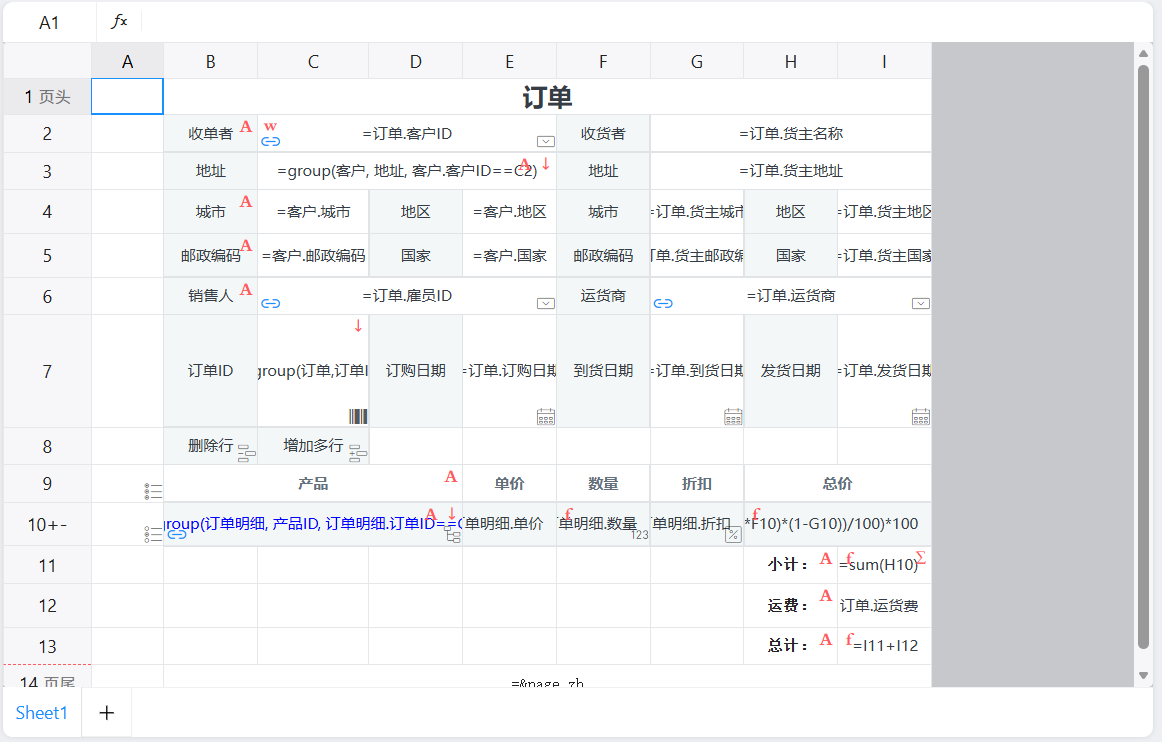
Task: Click the calendar icon in 订单.发货日期 cell
Action: 920,417
